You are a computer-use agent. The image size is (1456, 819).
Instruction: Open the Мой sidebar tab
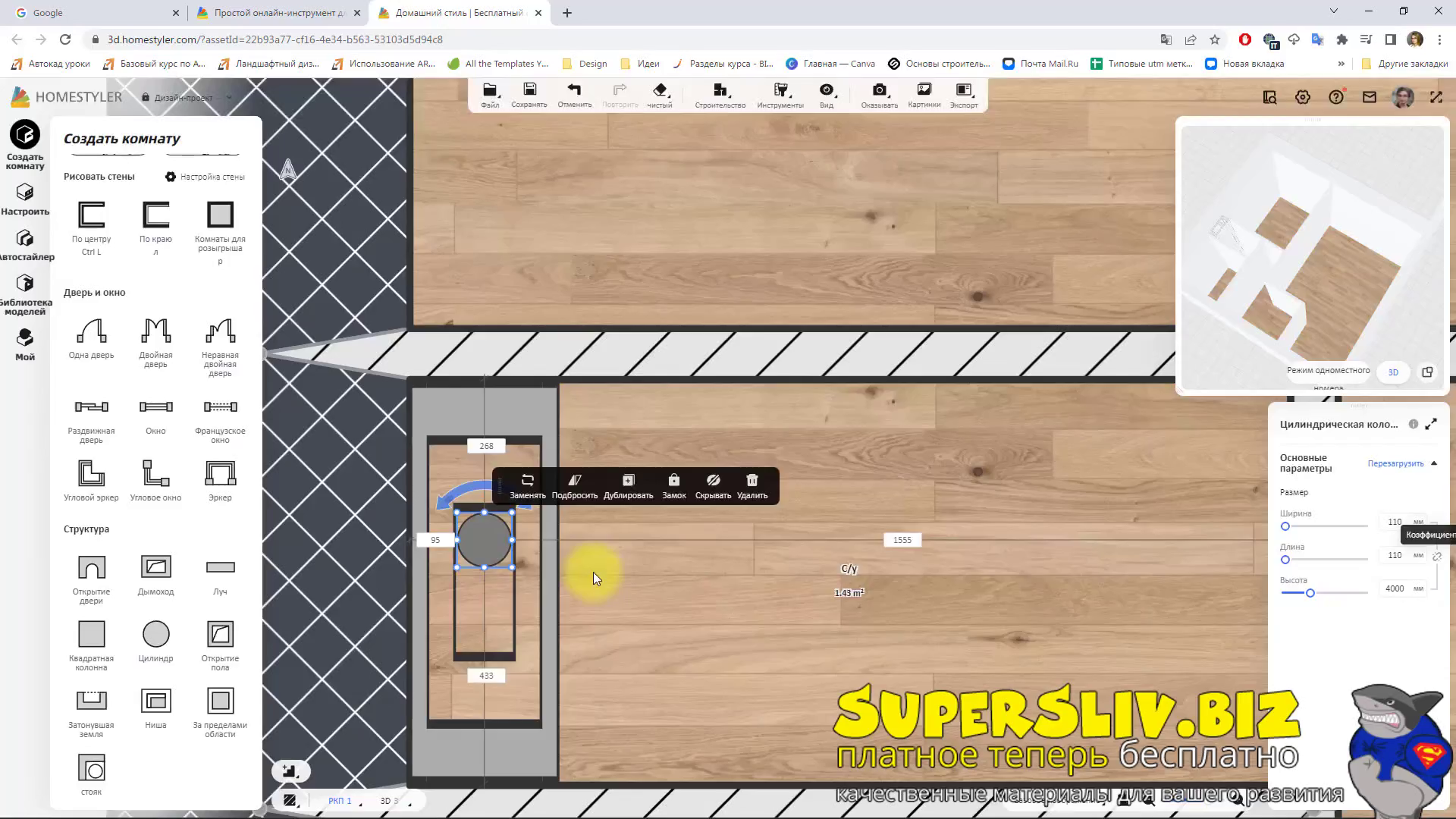(x=25, y=344)
